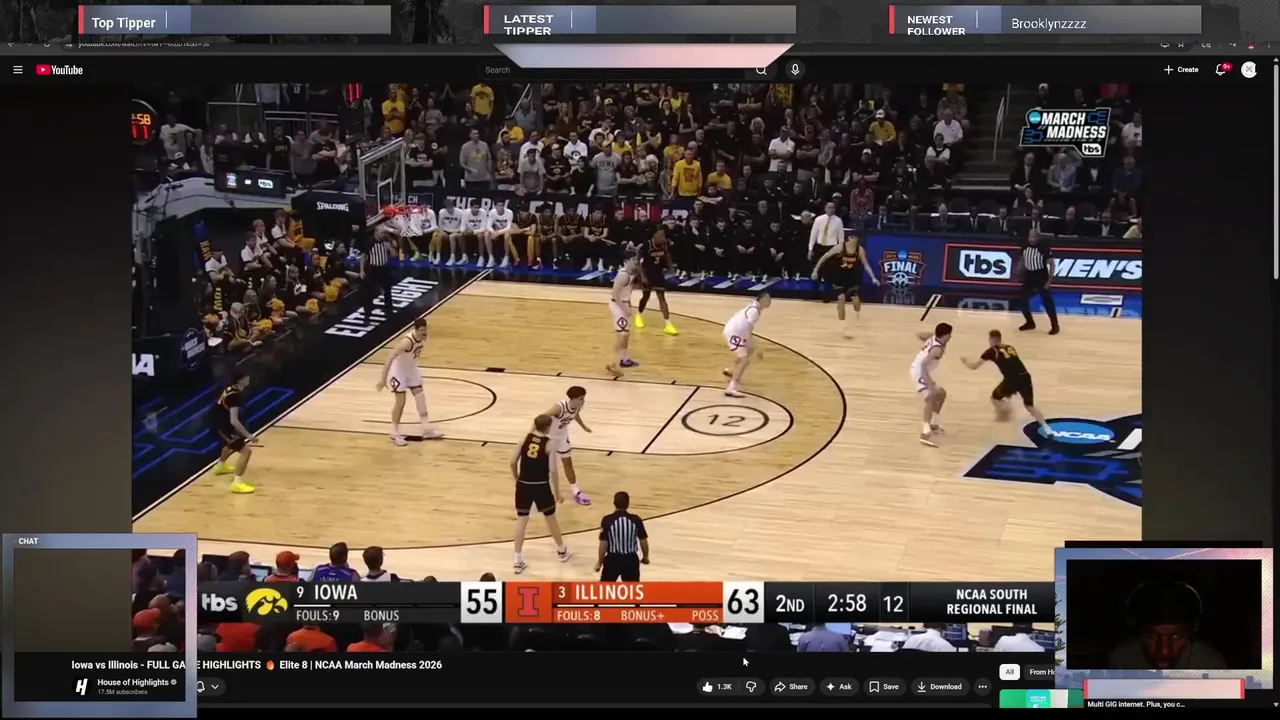The height and width of the screenshot is (720, 1280).
Task: Open the YouTube hamburger guide menu
Action: (x=17, y=70)
